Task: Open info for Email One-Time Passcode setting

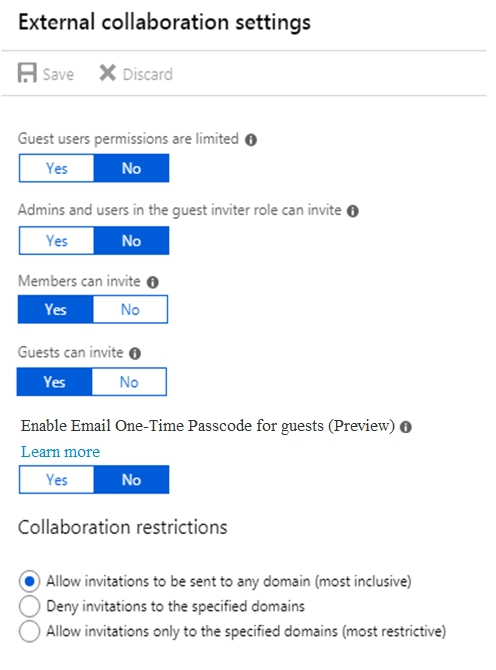Action: 405,427
